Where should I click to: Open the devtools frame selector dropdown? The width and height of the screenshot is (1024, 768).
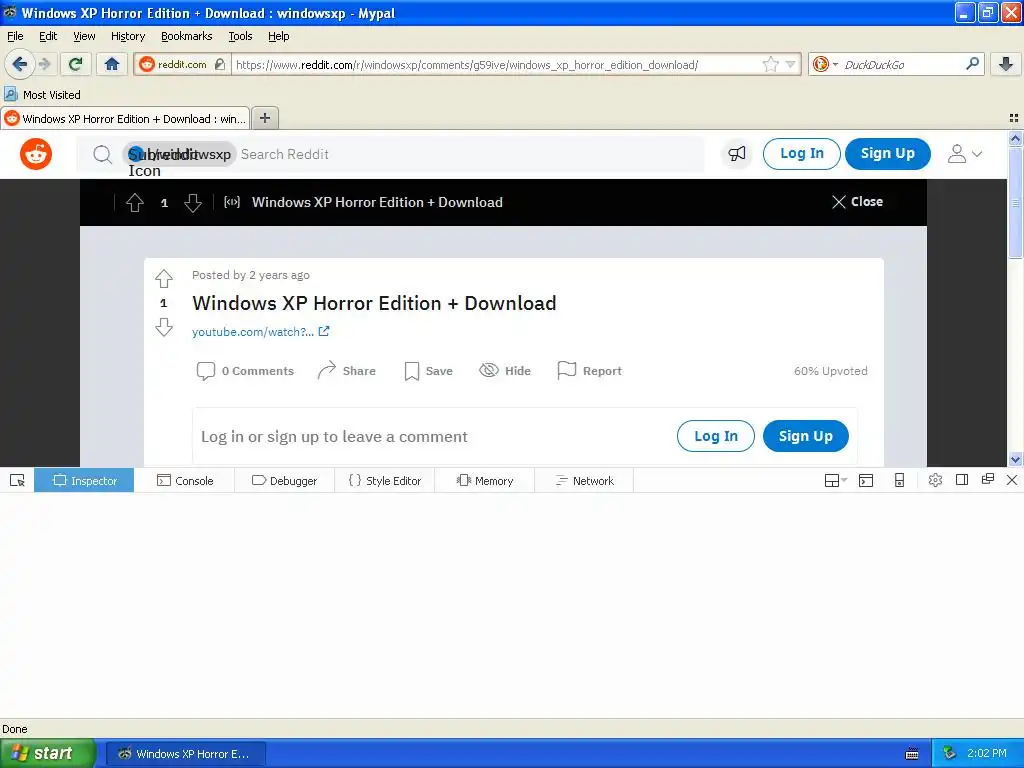coord(835,481)
